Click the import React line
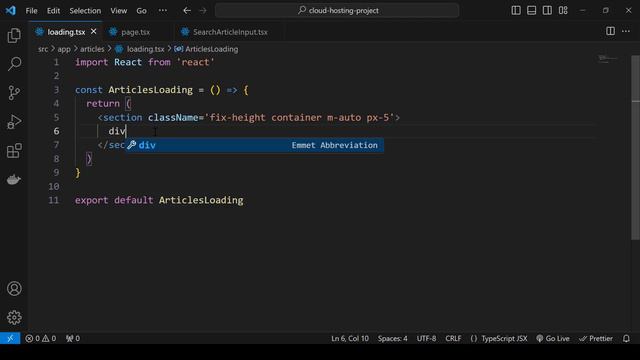The image size is (640, 360). pyautogui.click(x=144, y=62)
